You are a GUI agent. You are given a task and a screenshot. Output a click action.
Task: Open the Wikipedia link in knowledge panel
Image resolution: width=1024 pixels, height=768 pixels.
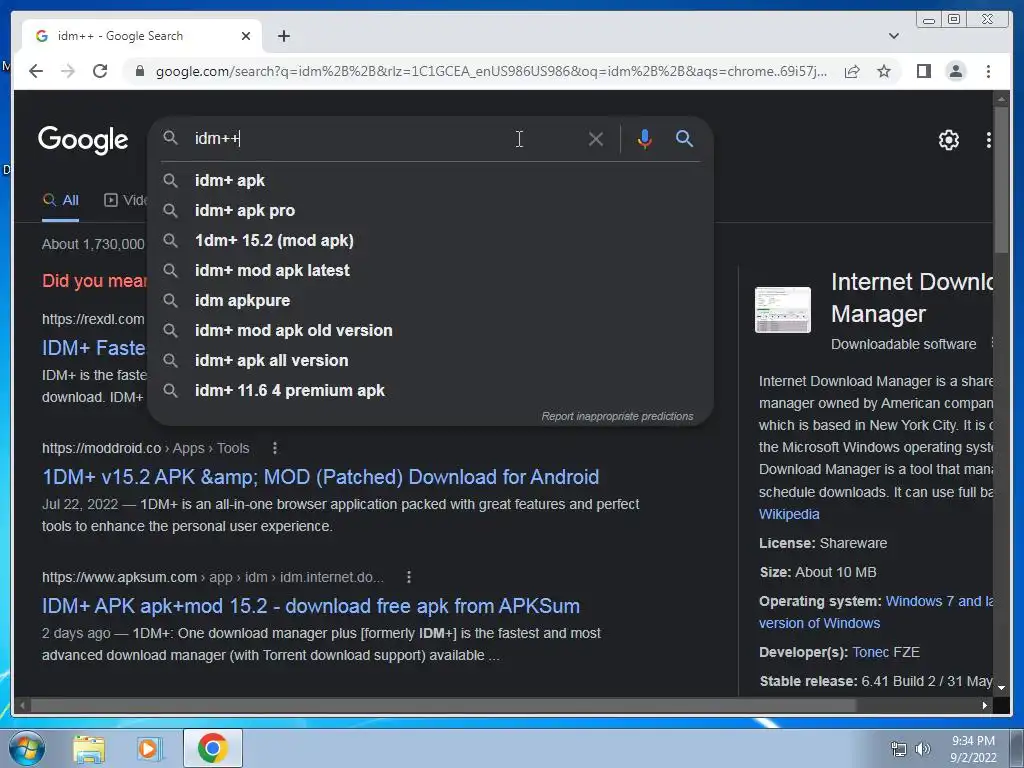pyautogui.click(x=789, y=514)
